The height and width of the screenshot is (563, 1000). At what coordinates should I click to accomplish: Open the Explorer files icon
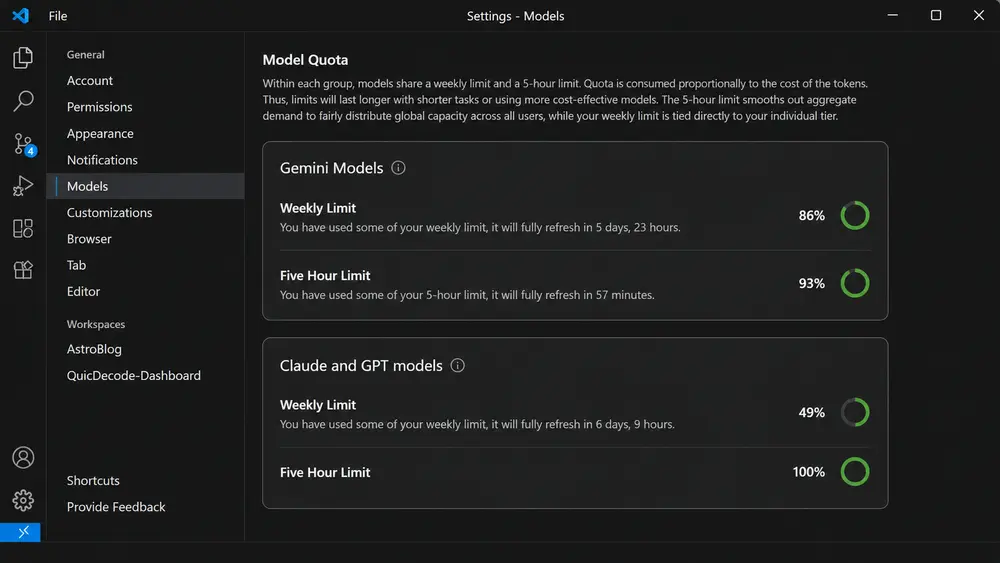pos(23,58)
